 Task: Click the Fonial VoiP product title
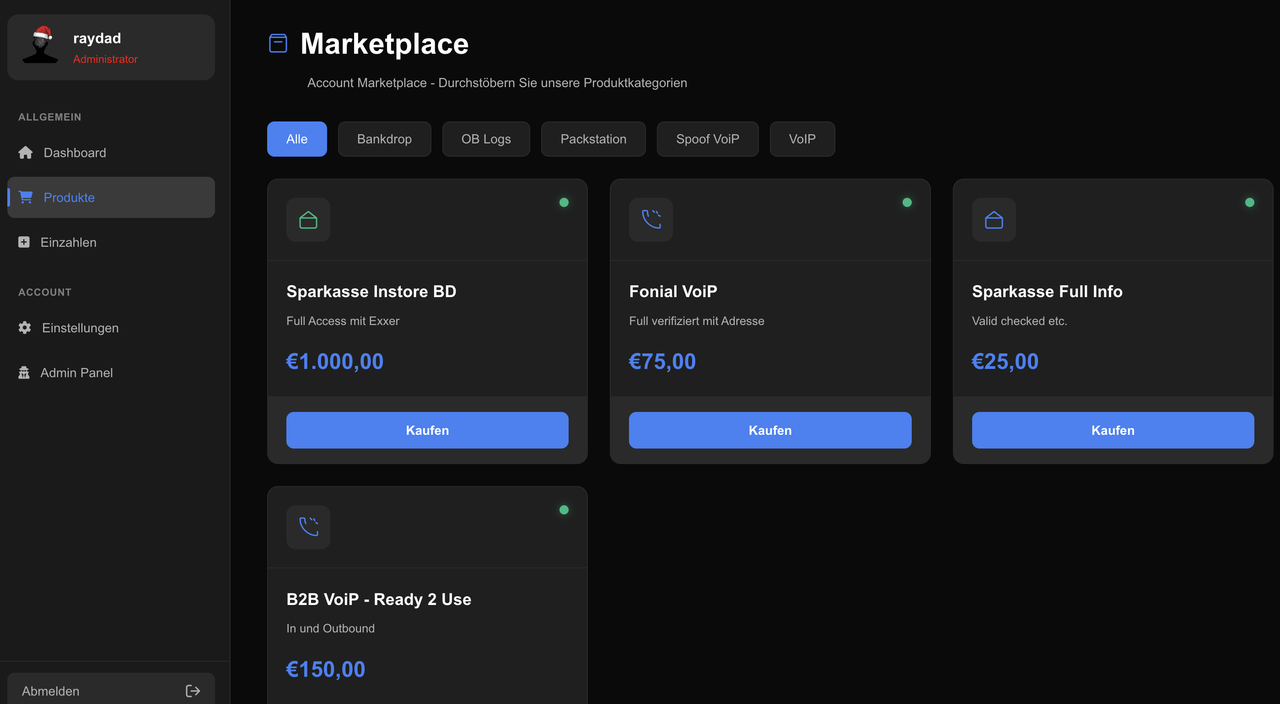pos(673,292)
